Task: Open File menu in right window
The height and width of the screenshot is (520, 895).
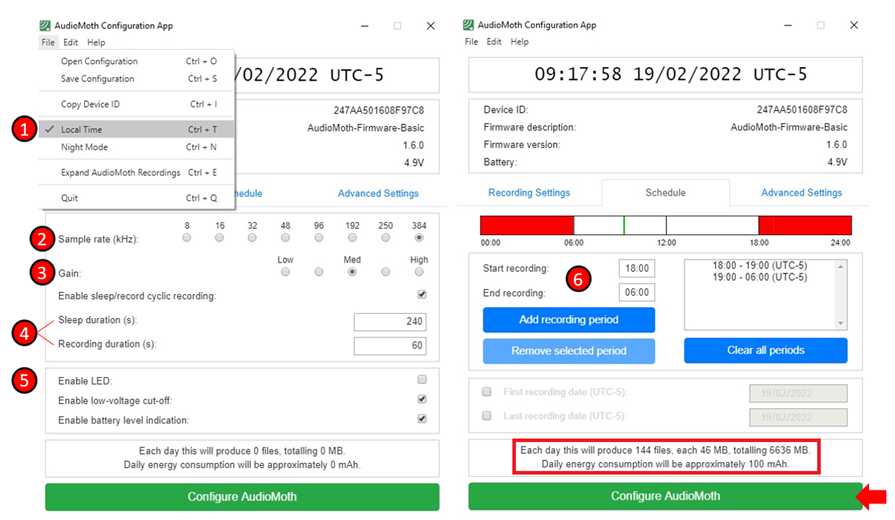Action: (x=471, y=42)
